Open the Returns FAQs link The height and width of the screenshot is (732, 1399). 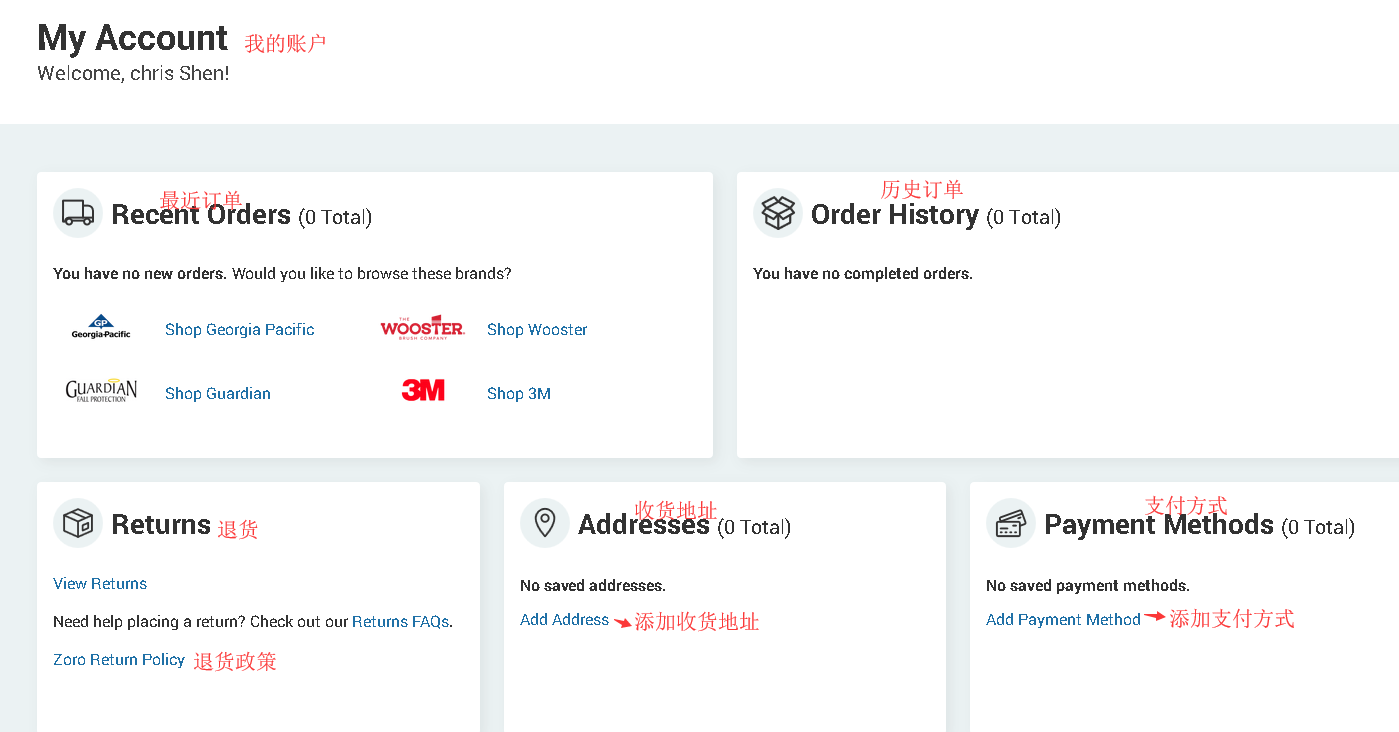pos(400,622)
